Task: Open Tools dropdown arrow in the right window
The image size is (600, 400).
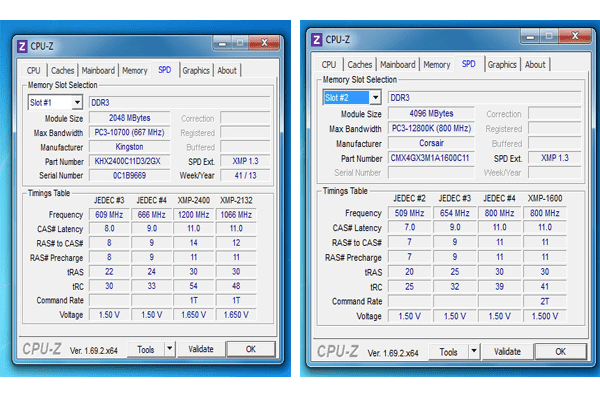Action: coord(474,351)
